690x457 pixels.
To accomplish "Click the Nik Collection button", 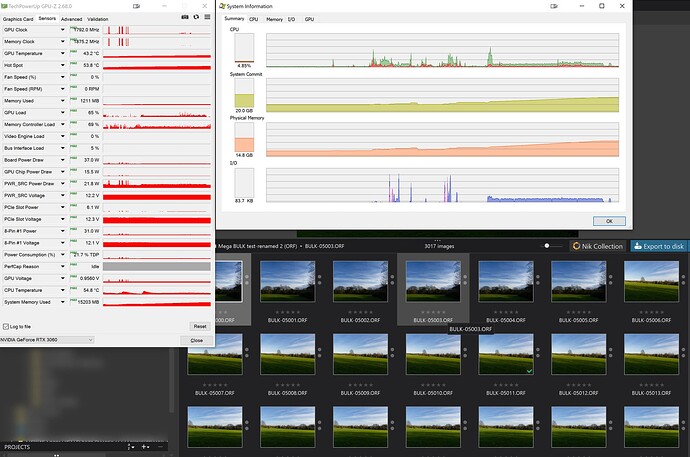I will (x=598, y=246).
